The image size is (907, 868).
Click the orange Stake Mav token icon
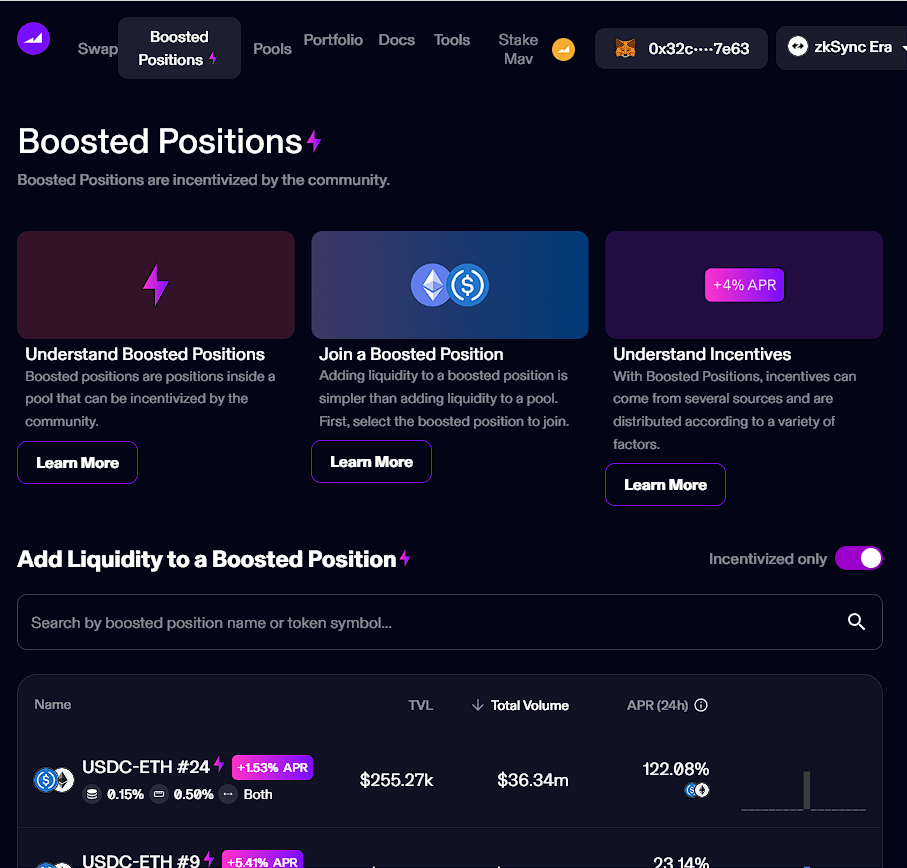564,49
